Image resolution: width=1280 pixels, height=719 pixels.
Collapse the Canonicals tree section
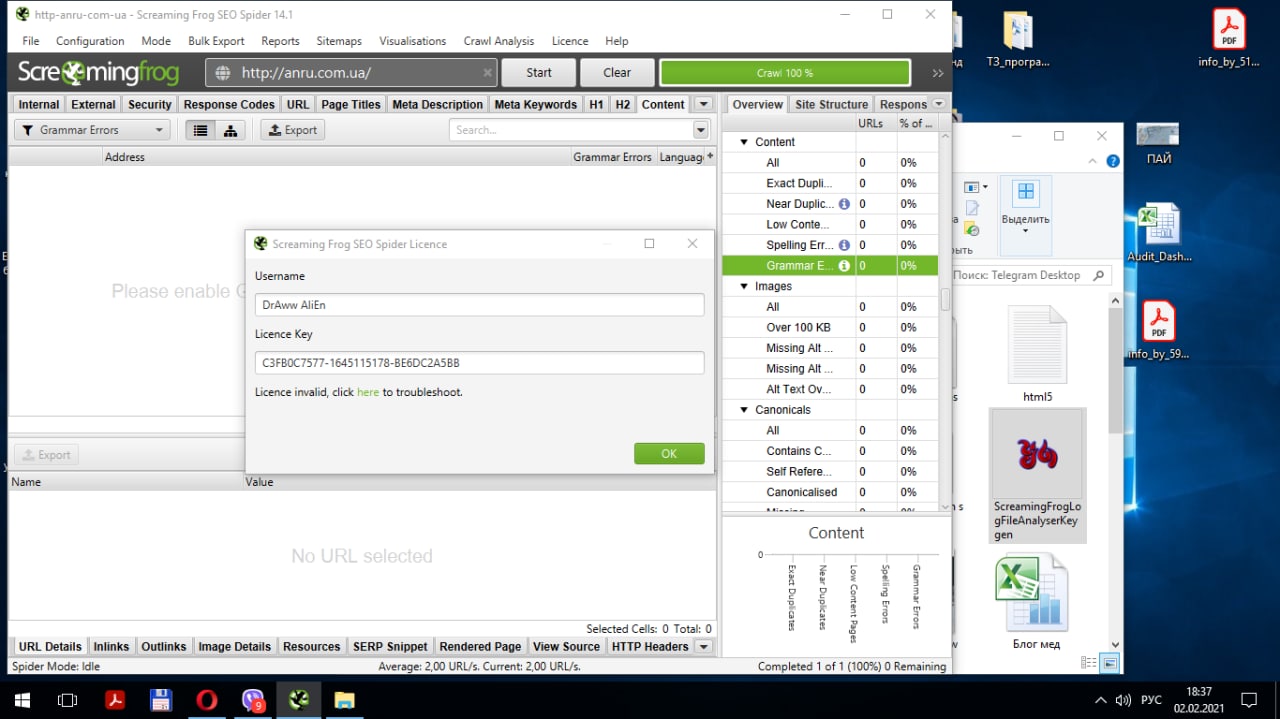point(743,410)
